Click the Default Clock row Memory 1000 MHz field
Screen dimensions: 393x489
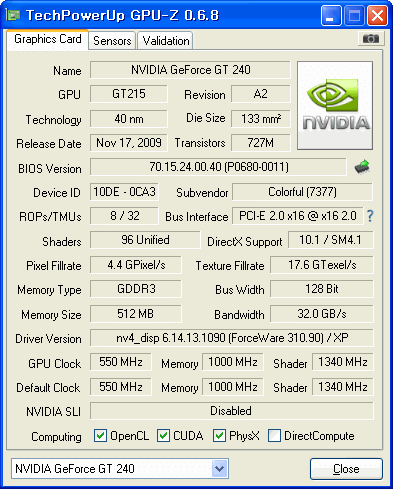233,387
